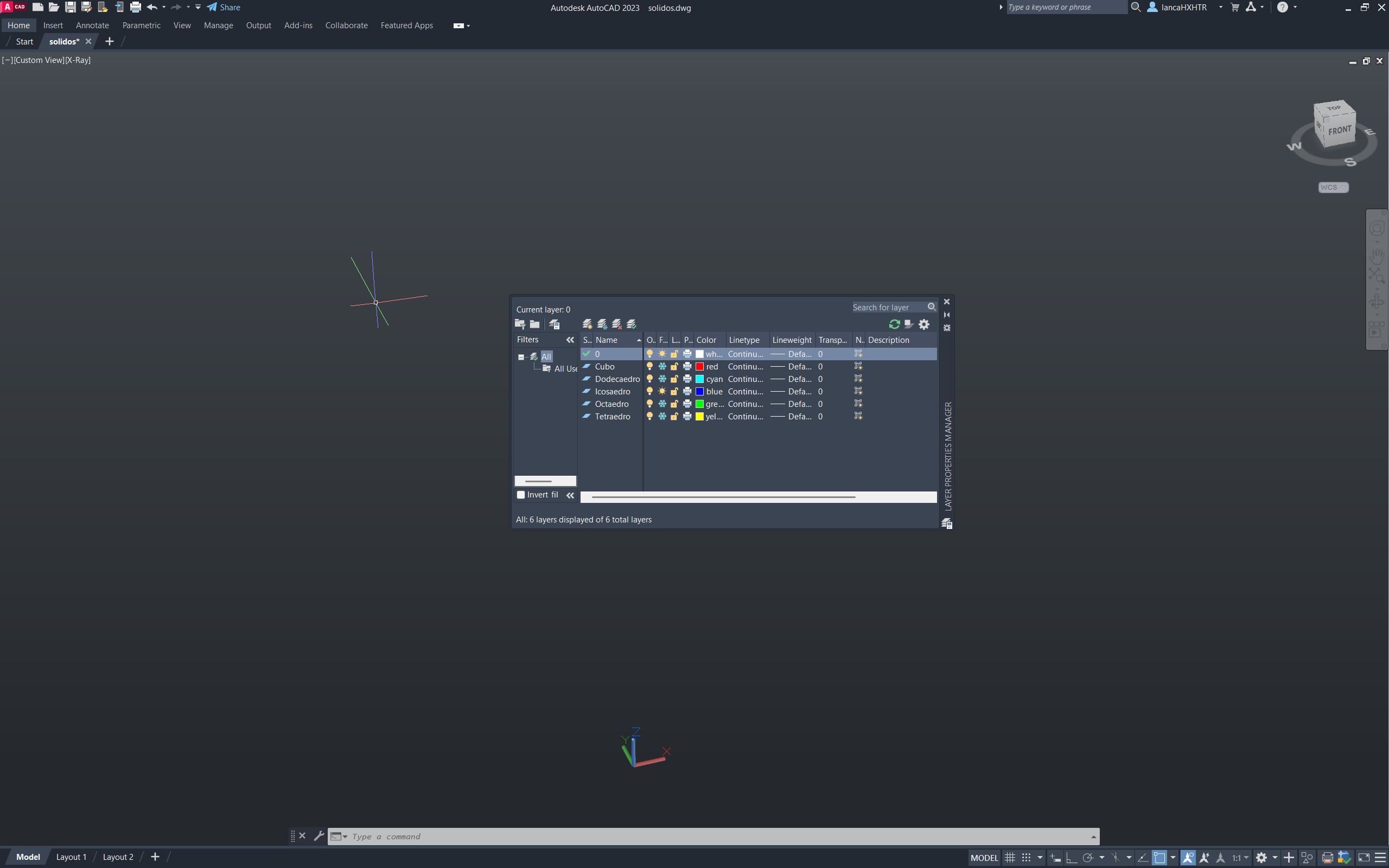Viewport: 1389px width, 868px height.
Task: Thaw the Dodecaedro layer
Action: (x=662, y=379)
